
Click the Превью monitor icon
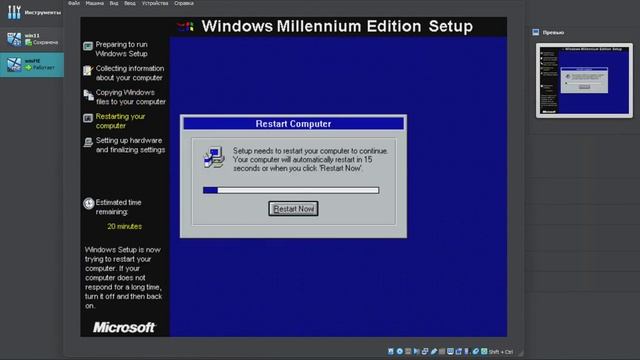coord(536,32)
